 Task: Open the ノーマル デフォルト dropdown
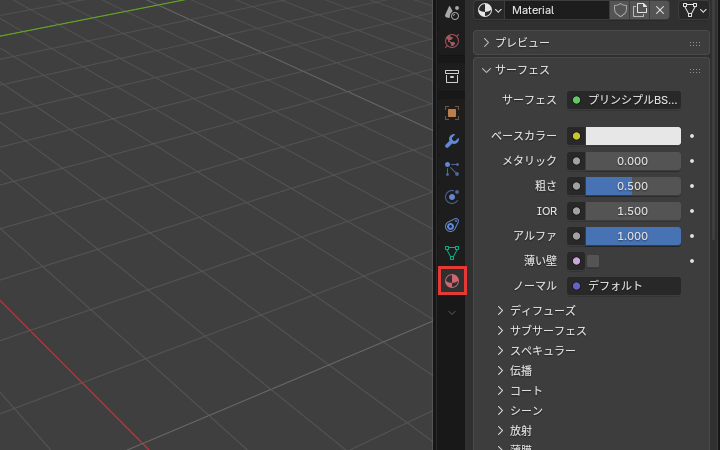624,286
